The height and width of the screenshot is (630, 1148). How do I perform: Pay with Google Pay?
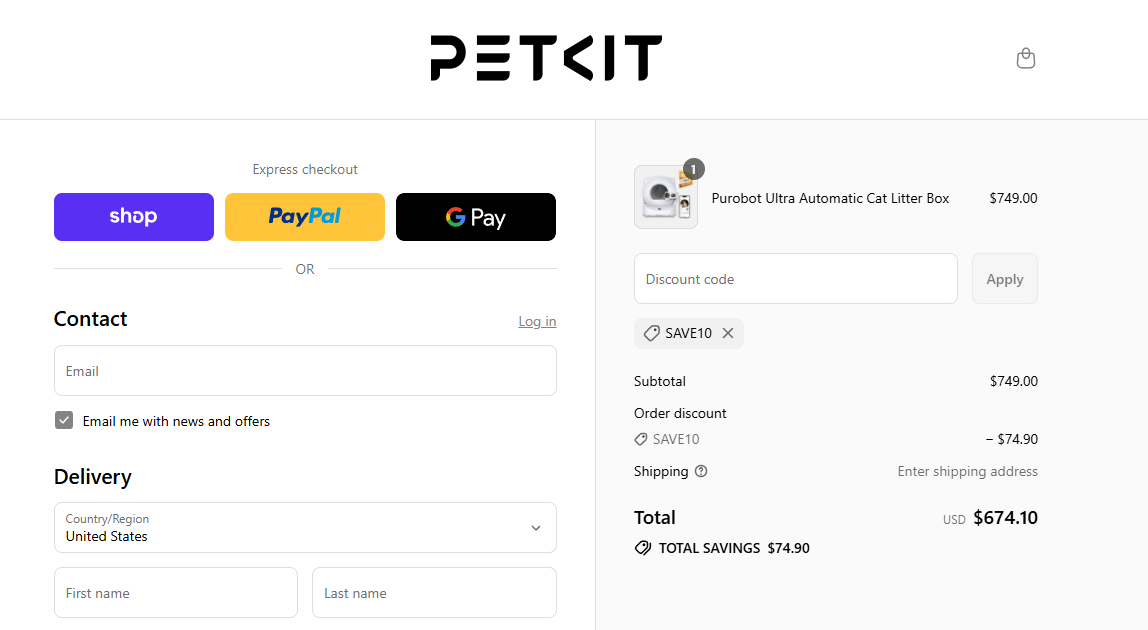(475, 216)
